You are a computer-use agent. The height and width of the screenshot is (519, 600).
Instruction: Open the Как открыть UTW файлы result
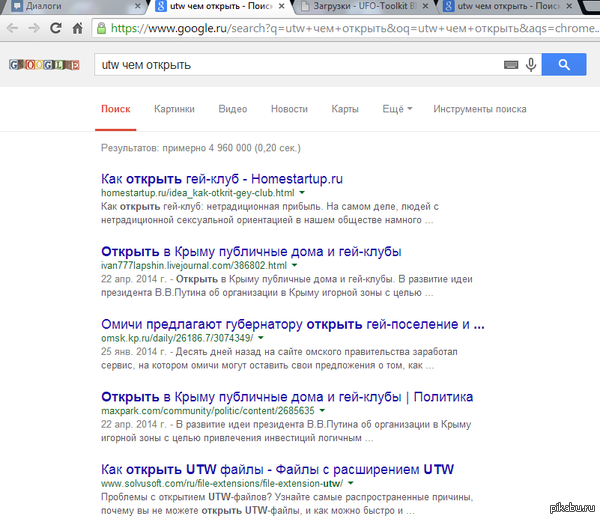click(x=277, y=469)
